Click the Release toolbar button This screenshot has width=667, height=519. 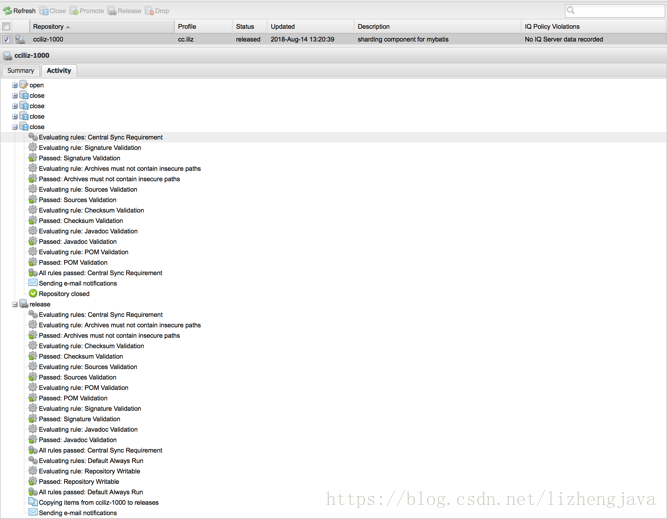pyautogui.click(x=124, y=11)
